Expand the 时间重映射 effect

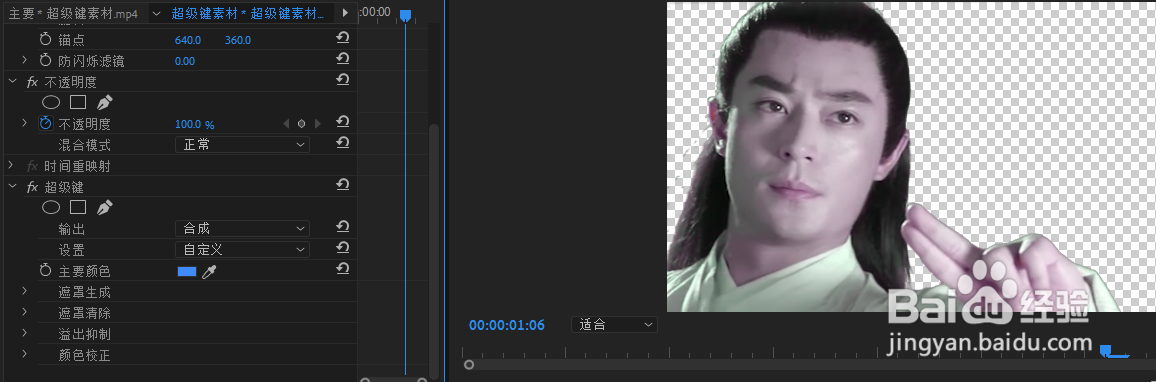point(11,165)
